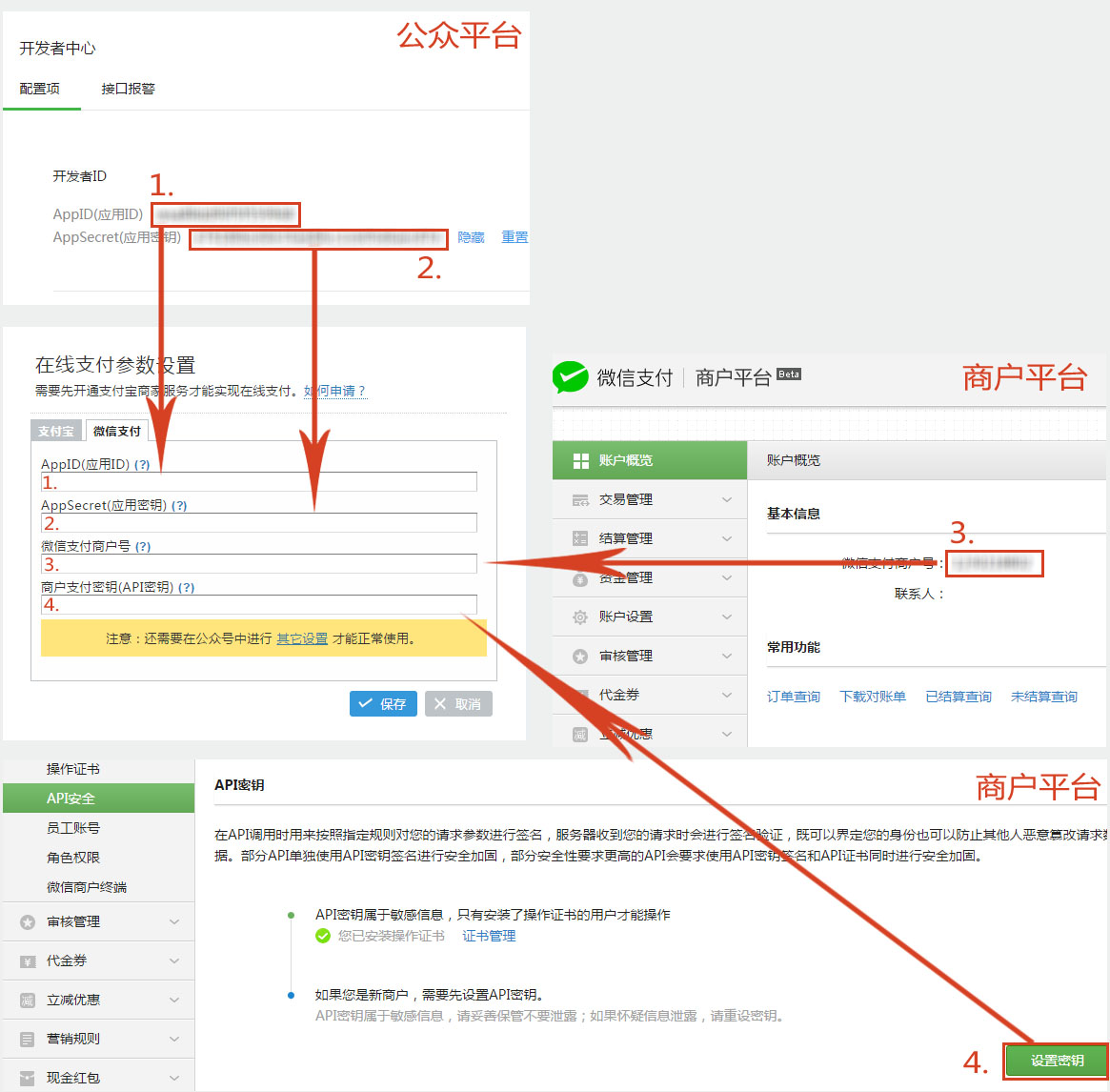This screenshot has width=1110, height=1092.
Task: Click the API密钥 section heading
Action: pyautogui.click(x=239, y=785)
